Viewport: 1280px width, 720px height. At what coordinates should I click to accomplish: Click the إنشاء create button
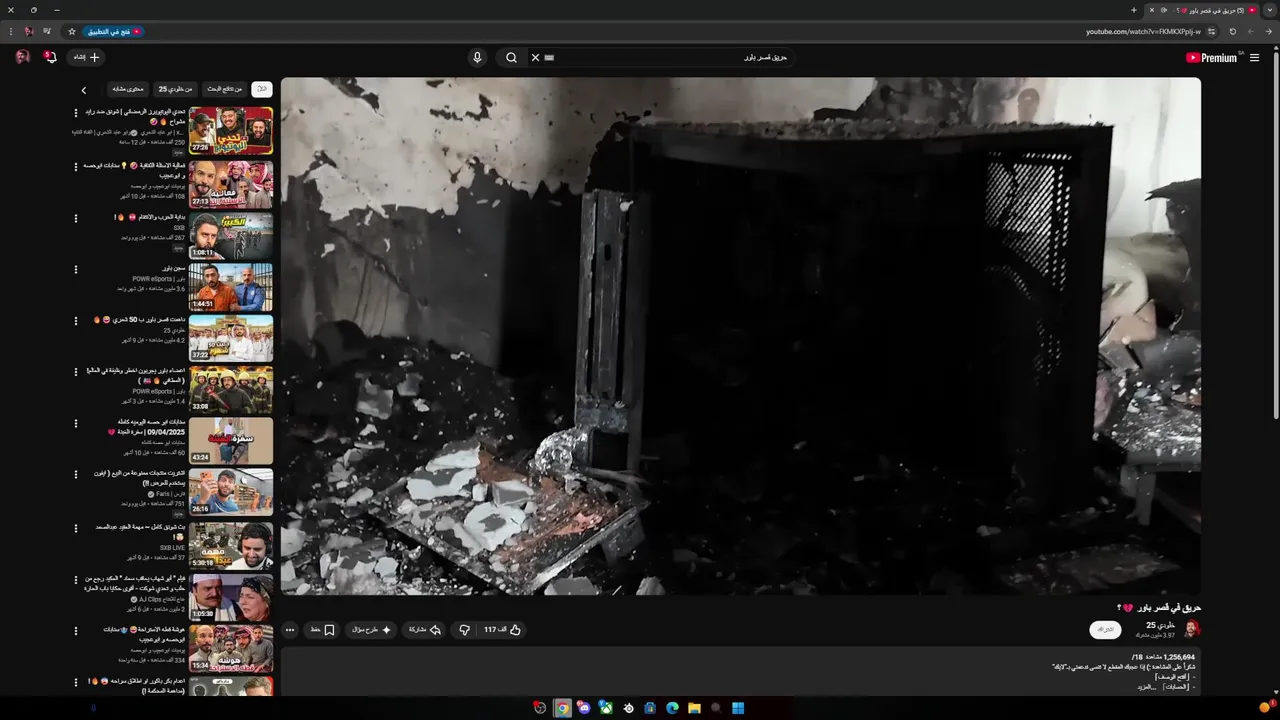(x=87, y=58)
